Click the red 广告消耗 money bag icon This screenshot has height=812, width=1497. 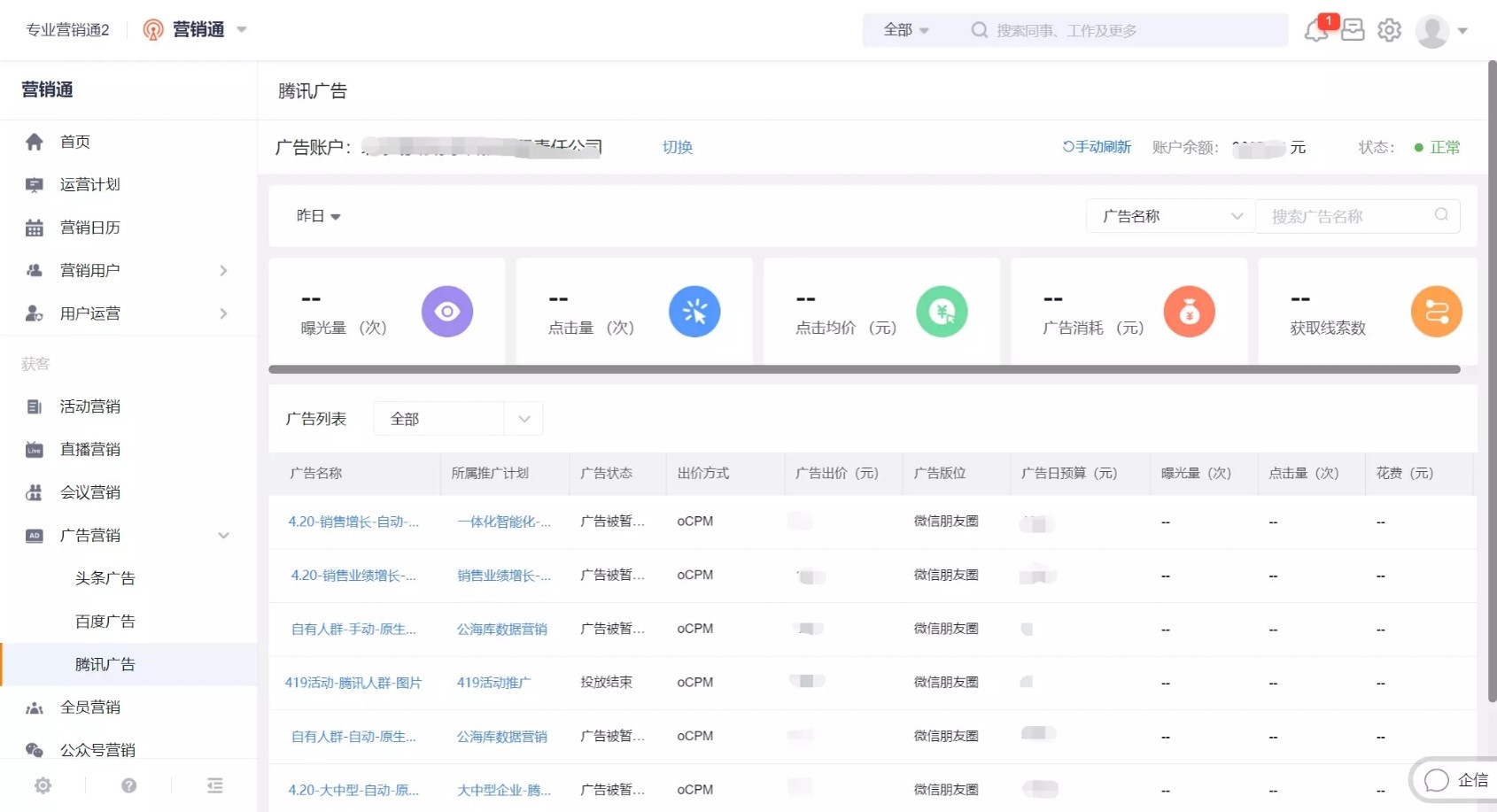(1189, 312)
